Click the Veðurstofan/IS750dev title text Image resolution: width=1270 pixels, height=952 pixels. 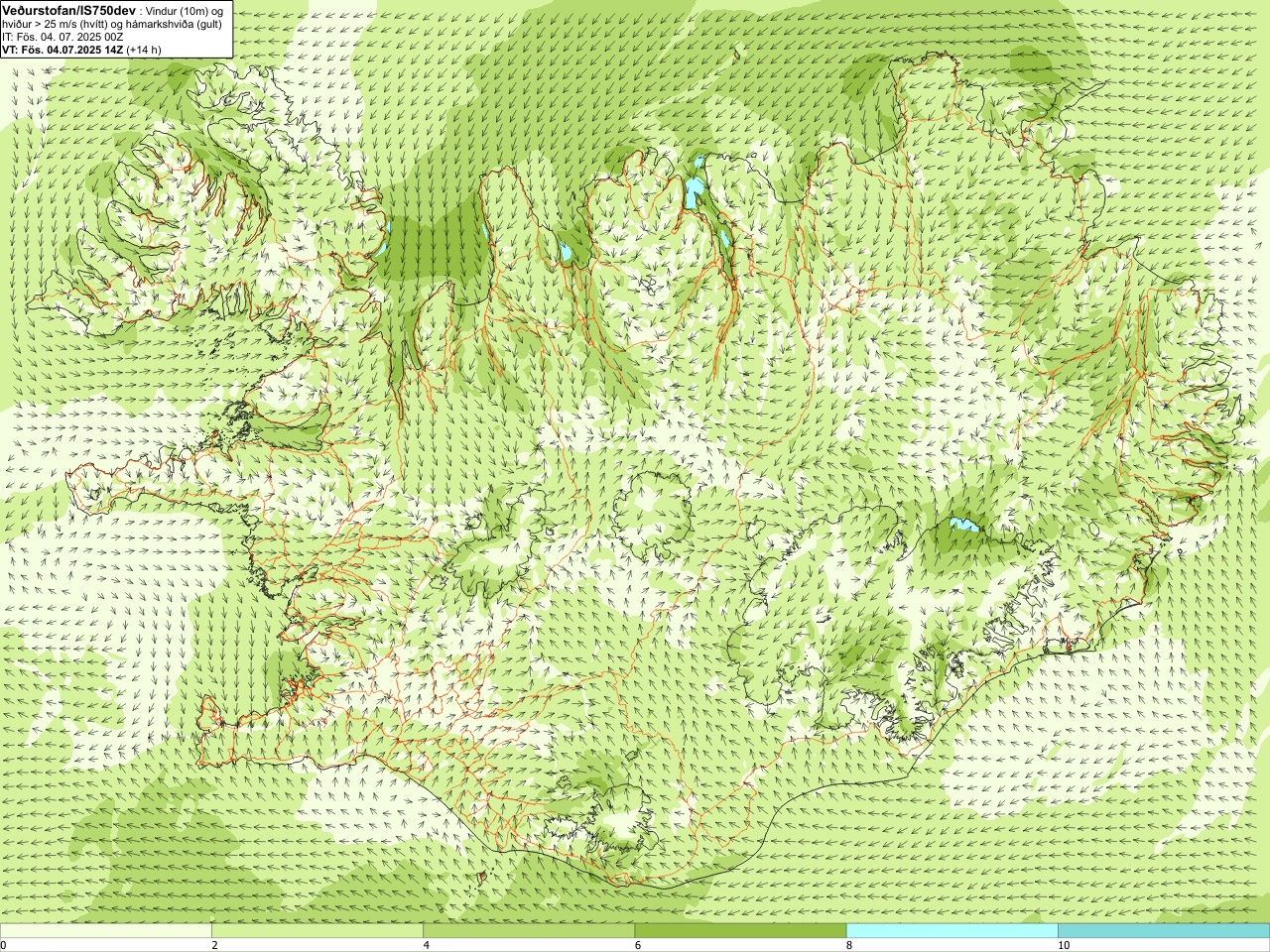[68, 9]
